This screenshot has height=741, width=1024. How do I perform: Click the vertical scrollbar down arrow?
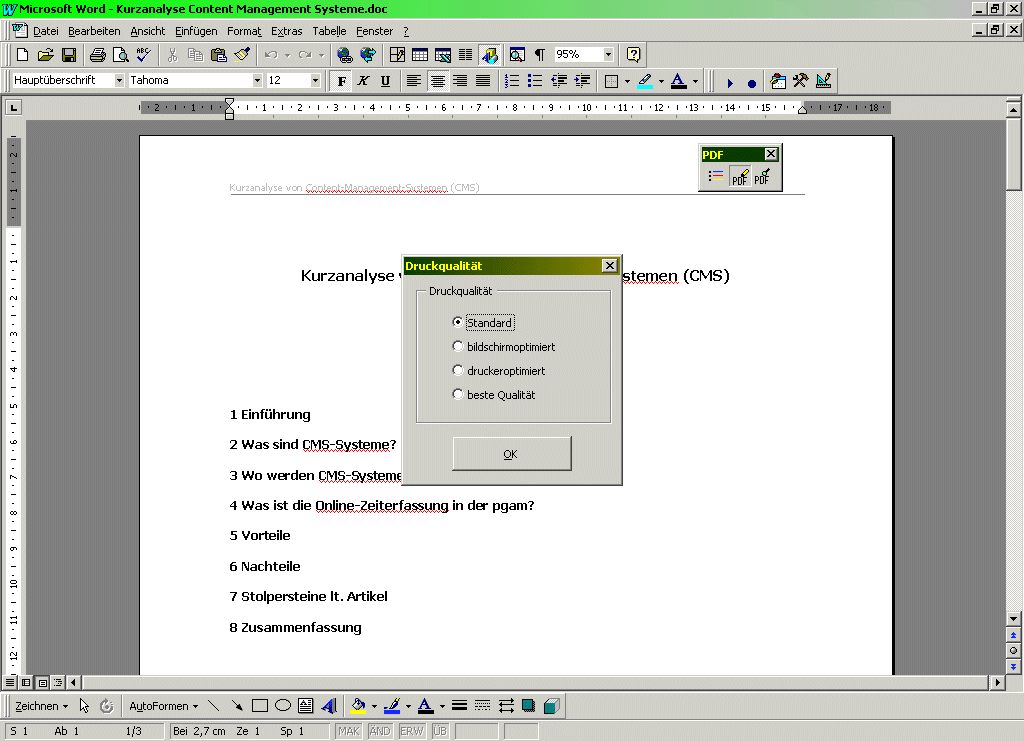[x=1013, y=618]
